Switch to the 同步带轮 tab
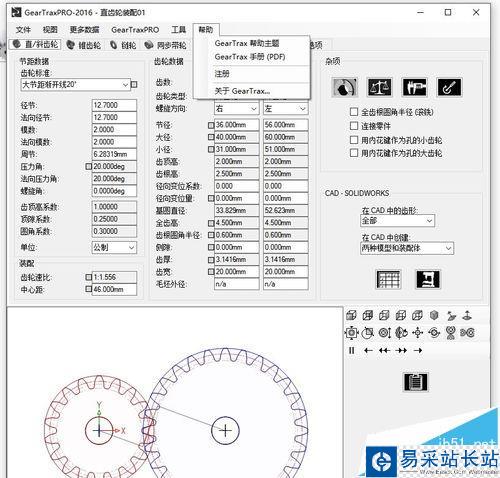The height and width of the screenshot is (478, 500). tap(165, 45)
